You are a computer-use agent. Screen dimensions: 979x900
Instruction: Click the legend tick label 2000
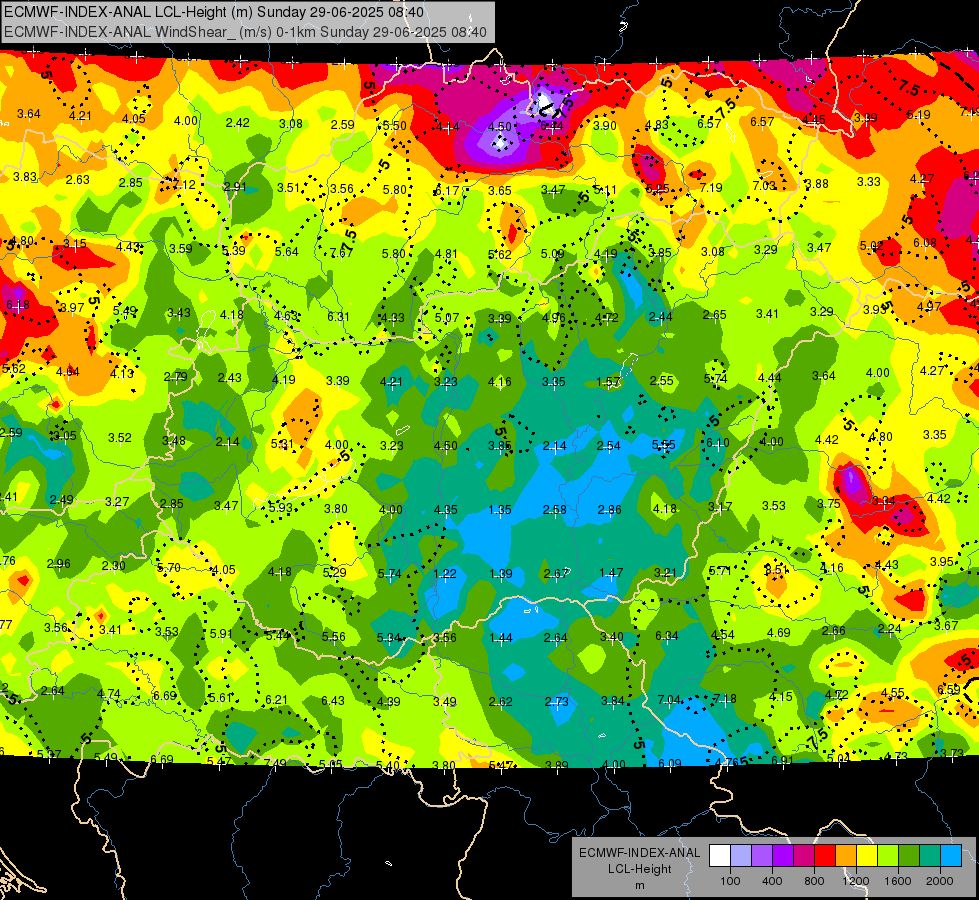pos(940,881)
